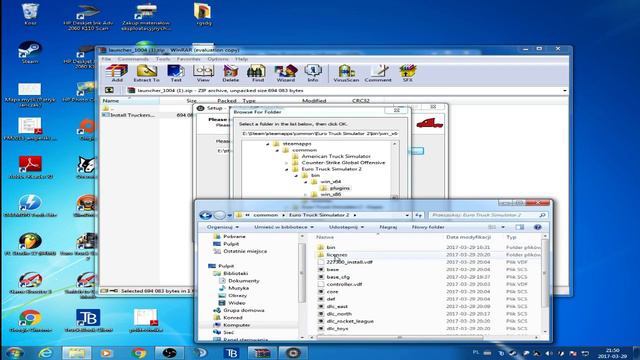Click the folder path field in Browse For Folder
The width and height of the screenshot is (640, 360).
click(319, 133)
